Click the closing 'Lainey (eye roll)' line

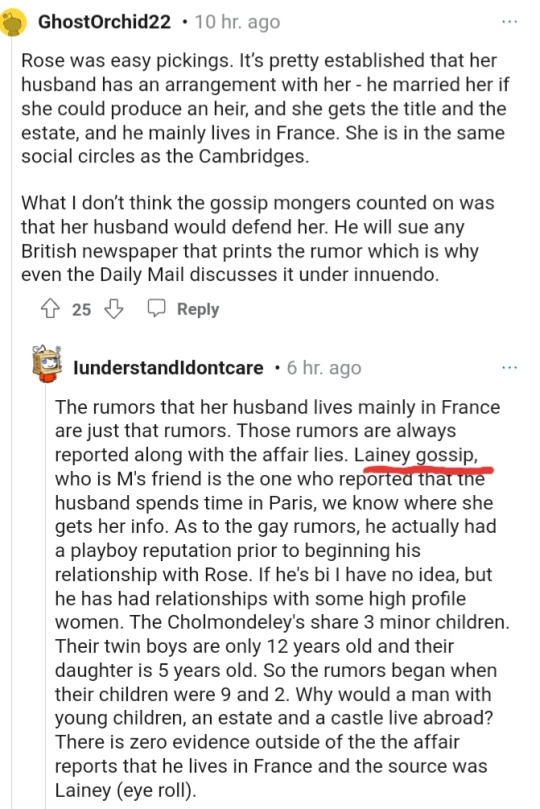coord(126,790)
